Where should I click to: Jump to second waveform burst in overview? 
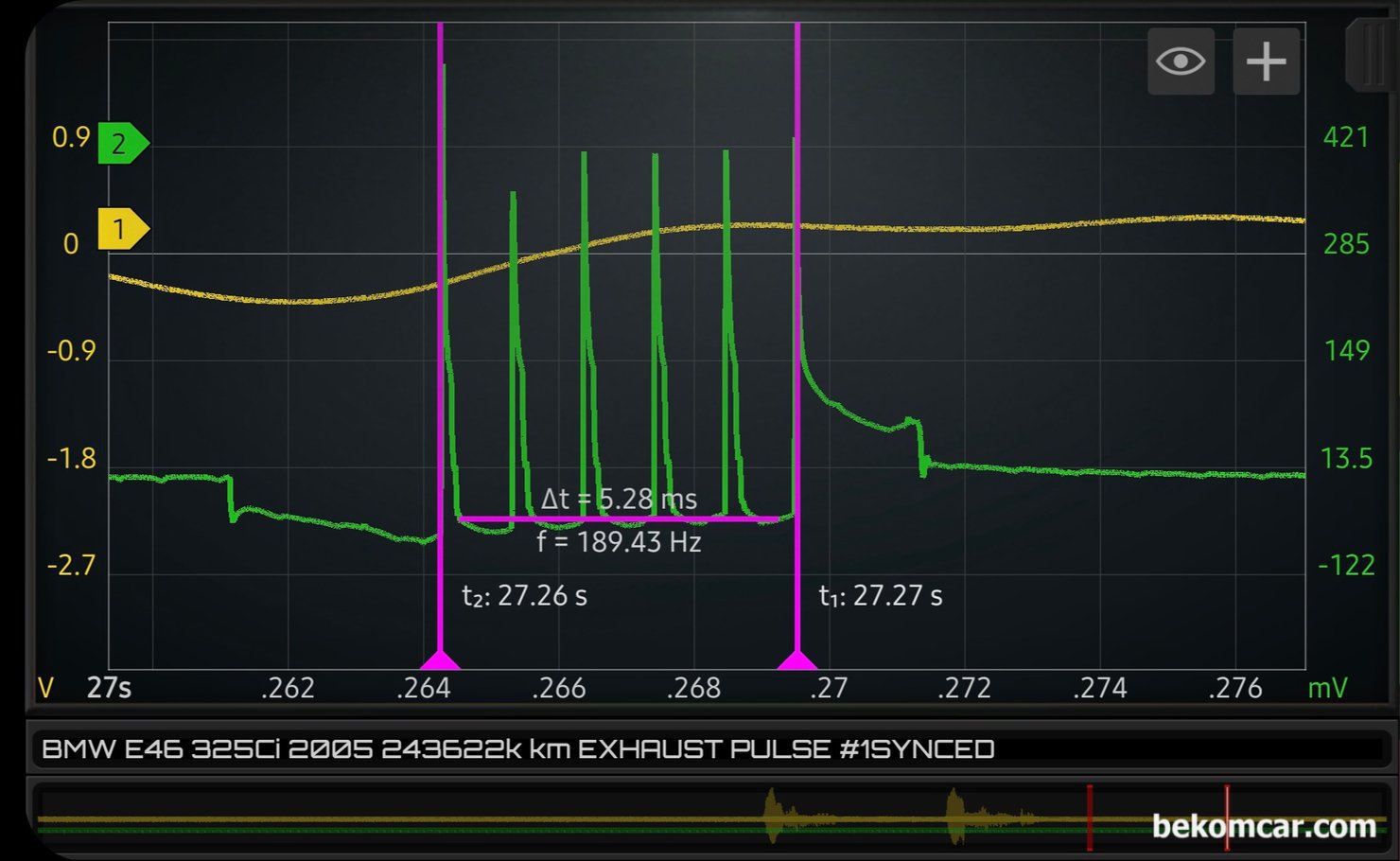pos(957,816)
